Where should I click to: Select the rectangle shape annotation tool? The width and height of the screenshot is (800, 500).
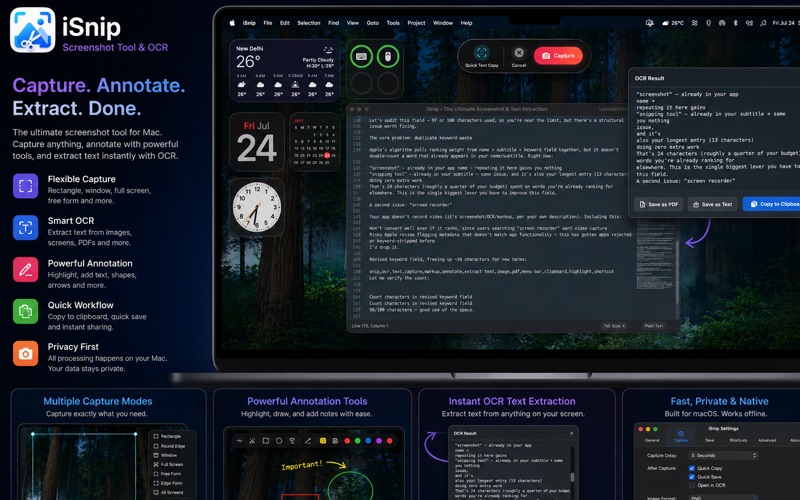(265, 441)
